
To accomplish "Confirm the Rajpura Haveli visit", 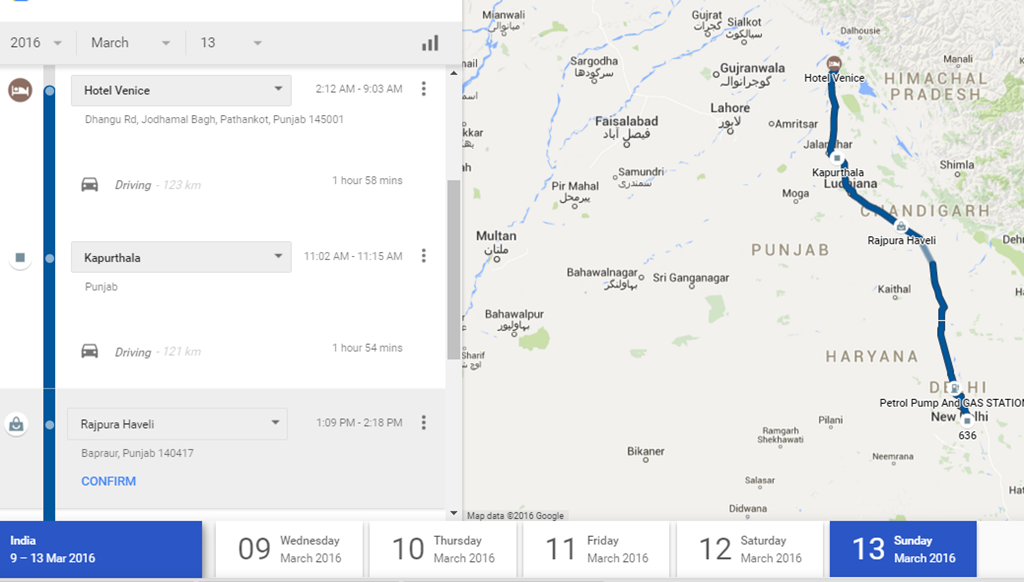I will (x=108, y=481).
